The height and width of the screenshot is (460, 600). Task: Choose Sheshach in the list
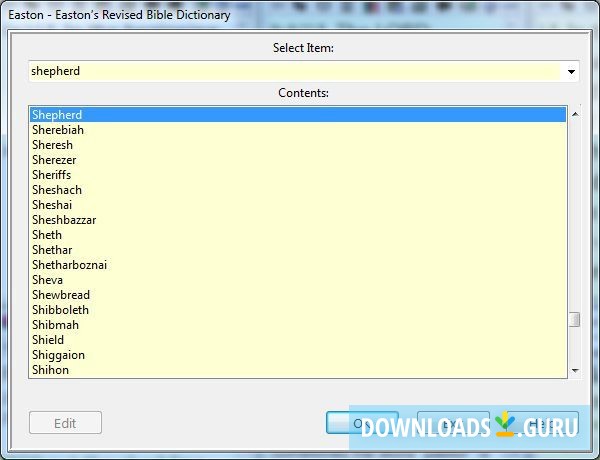point(298,190)
